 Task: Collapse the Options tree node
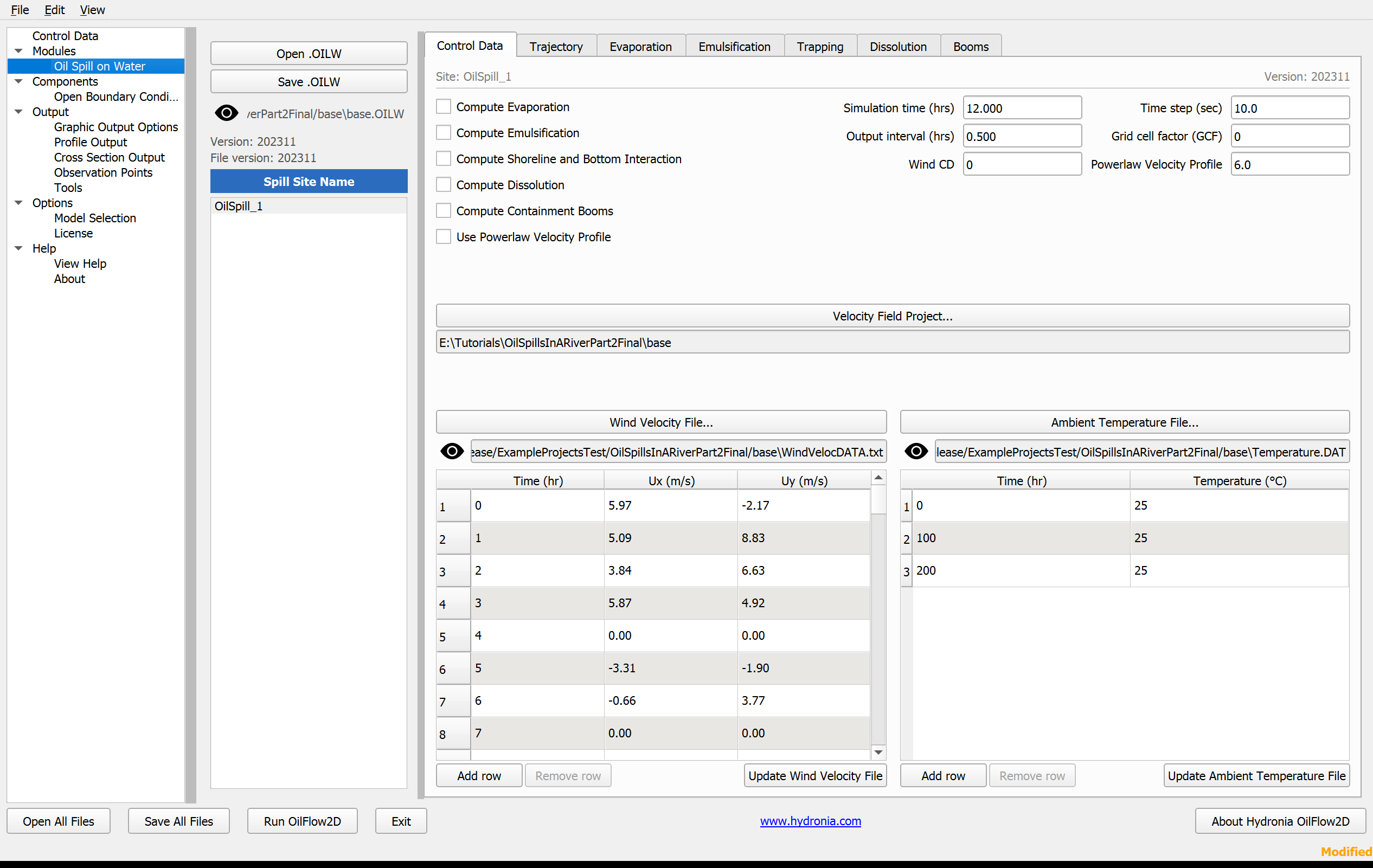pyautogui.click(x=19, y=203)
